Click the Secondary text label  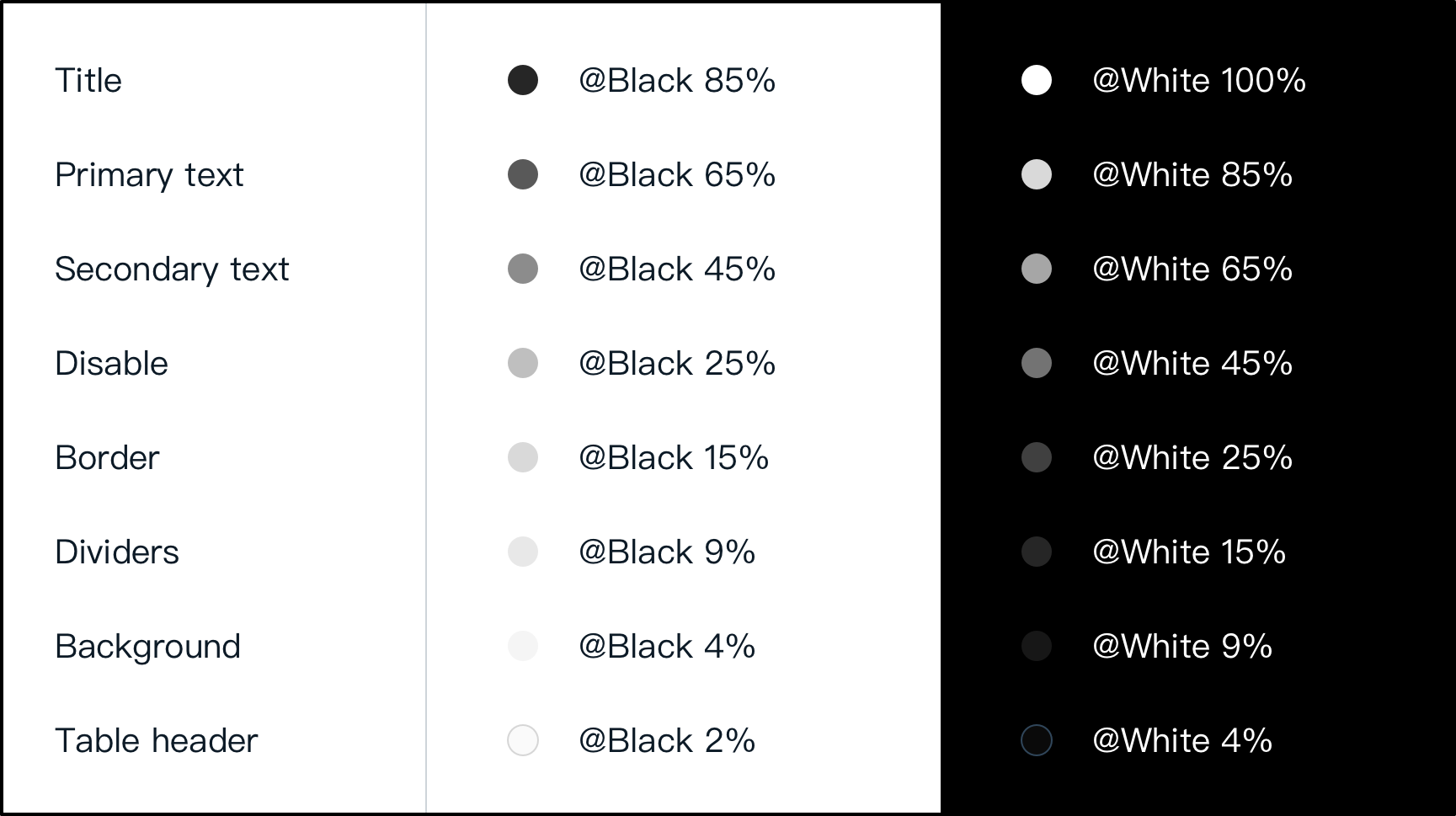coord(172,269)
